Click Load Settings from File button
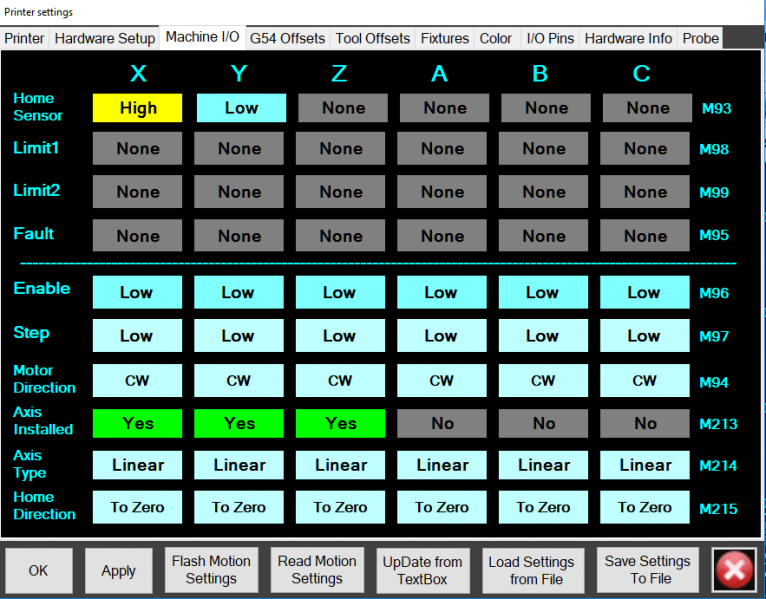This screenshot has height=599, width=766. (531, 570)
